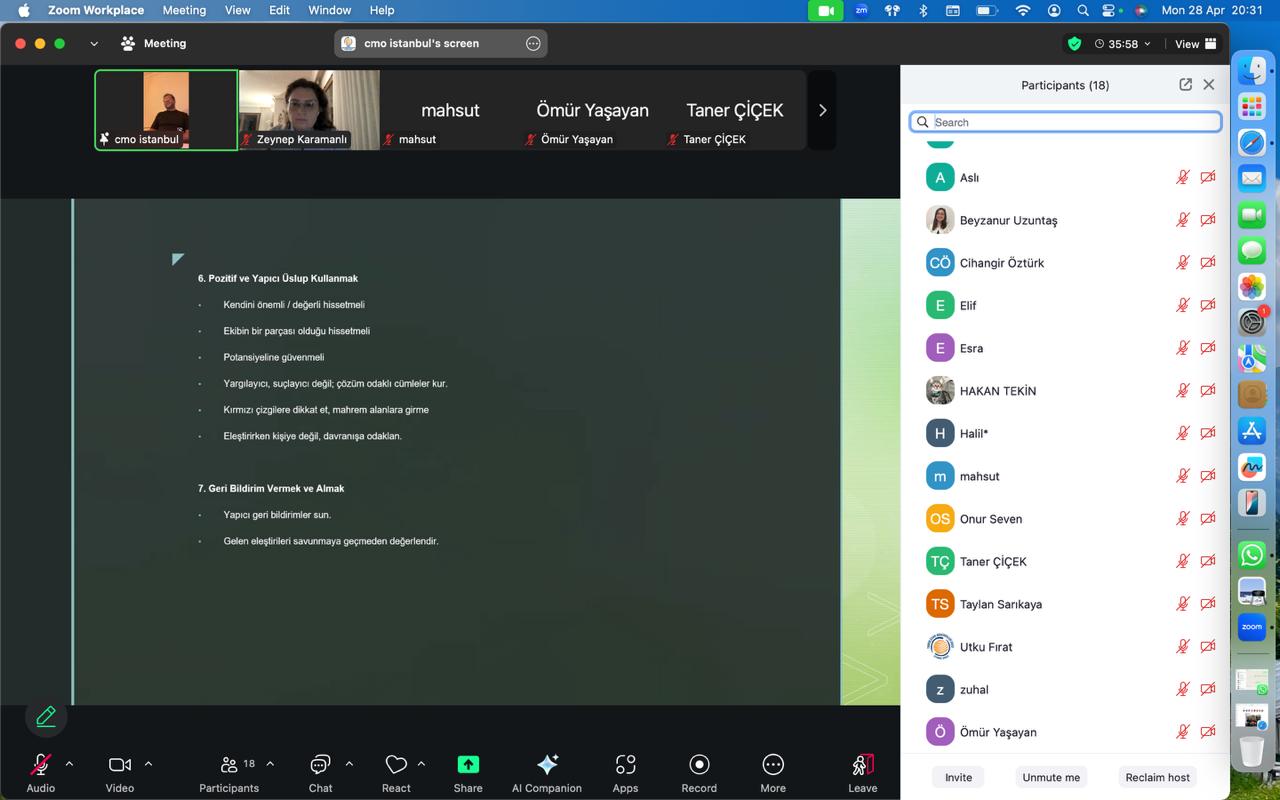Click the annotation pencil icon
1280x800 pixels.
point(46,716)
